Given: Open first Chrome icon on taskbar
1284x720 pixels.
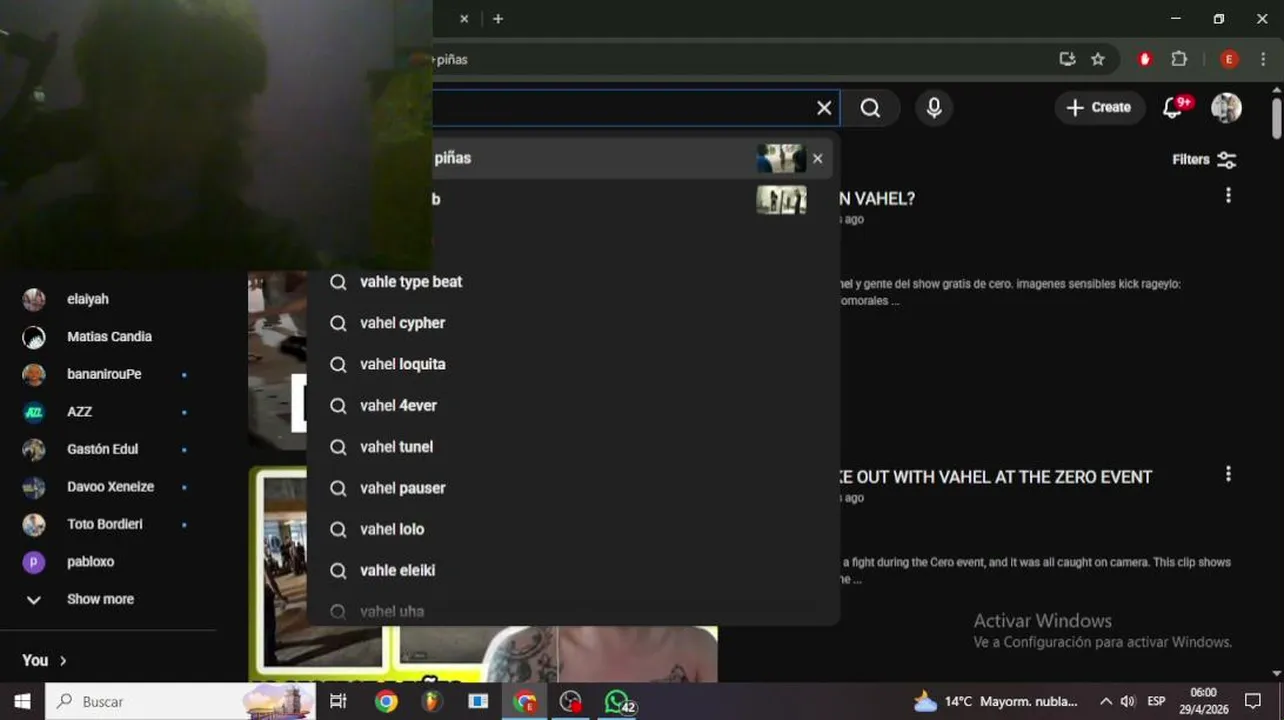Looking at the screenshot, I should tap(386, 701).
